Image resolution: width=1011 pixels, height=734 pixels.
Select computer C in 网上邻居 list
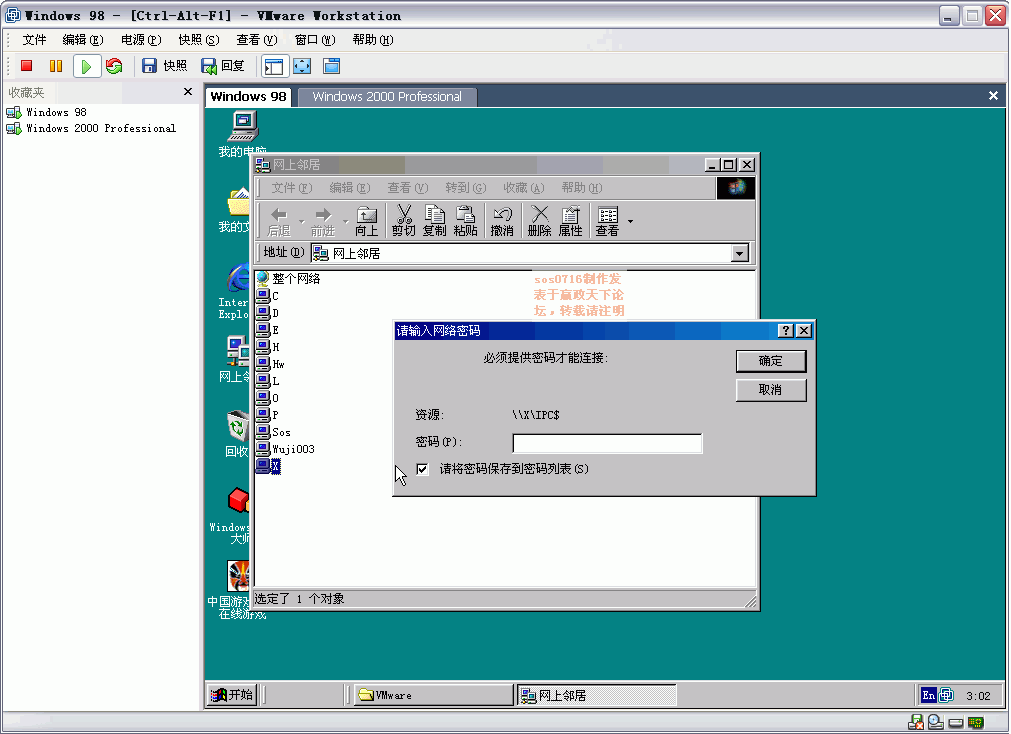coord(268,296)
